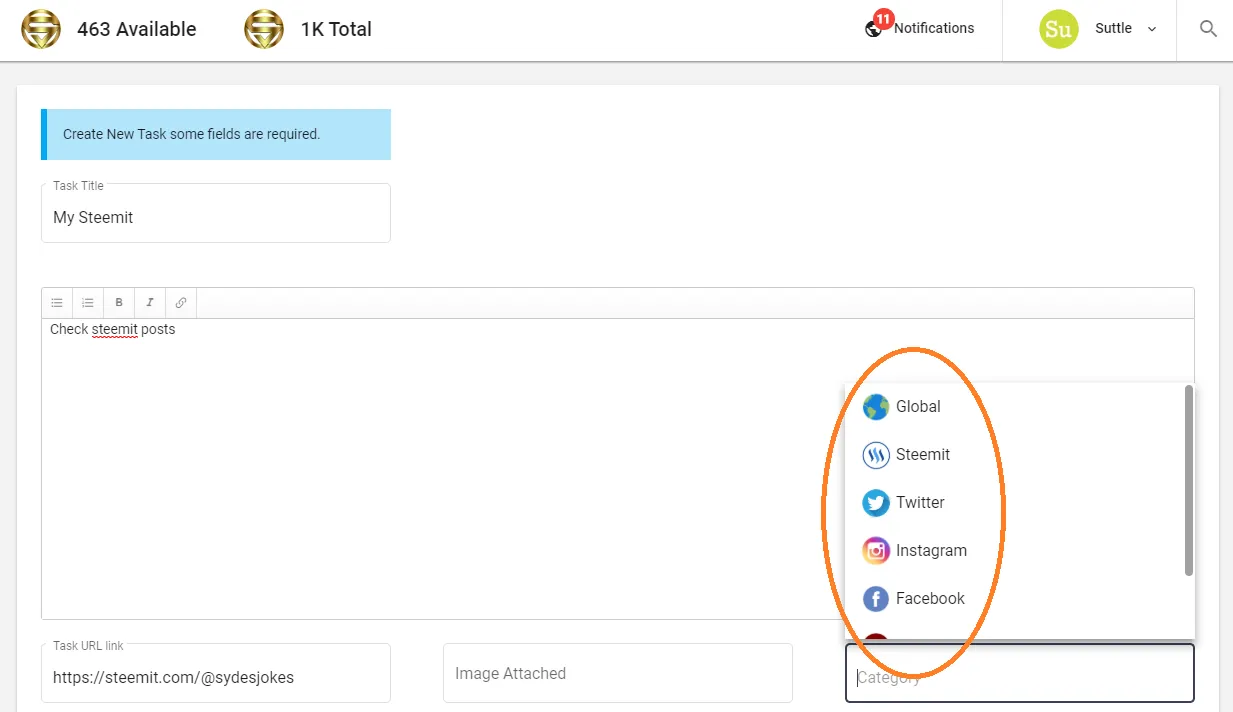Image resolution: width=1233 pixels, height=712 pixels.
Task: Choose Steemit from the category list
Action: point(1014,455)
